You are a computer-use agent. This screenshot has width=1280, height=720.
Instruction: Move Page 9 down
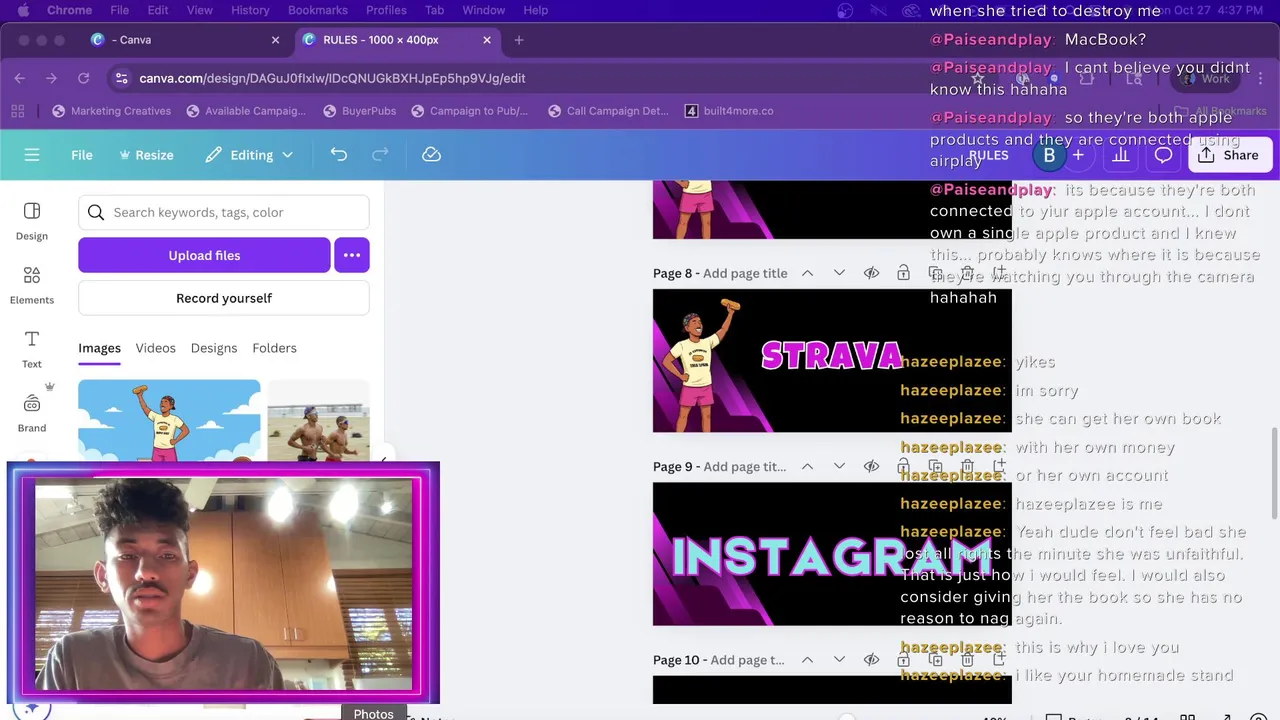tap(839, 466)
